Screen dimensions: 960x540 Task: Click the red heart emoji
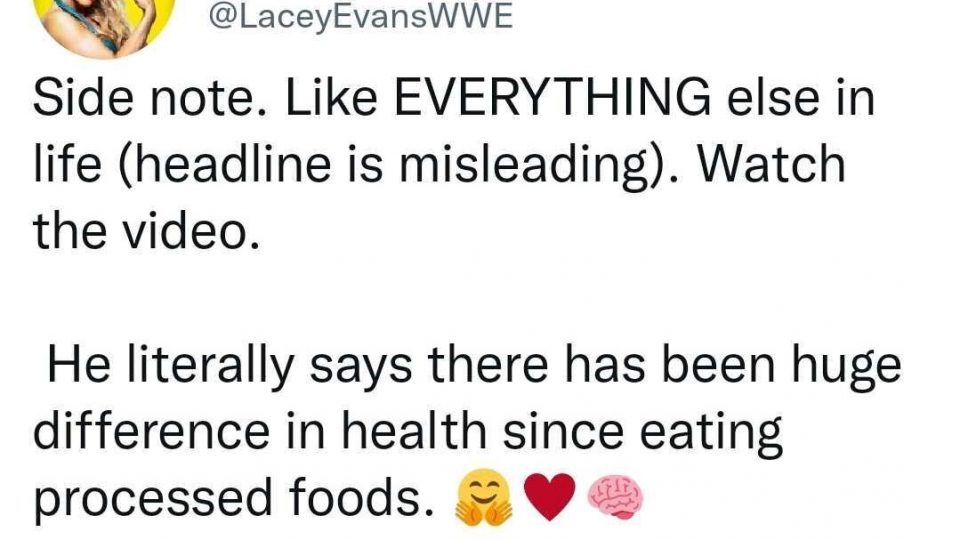point(550,497)
